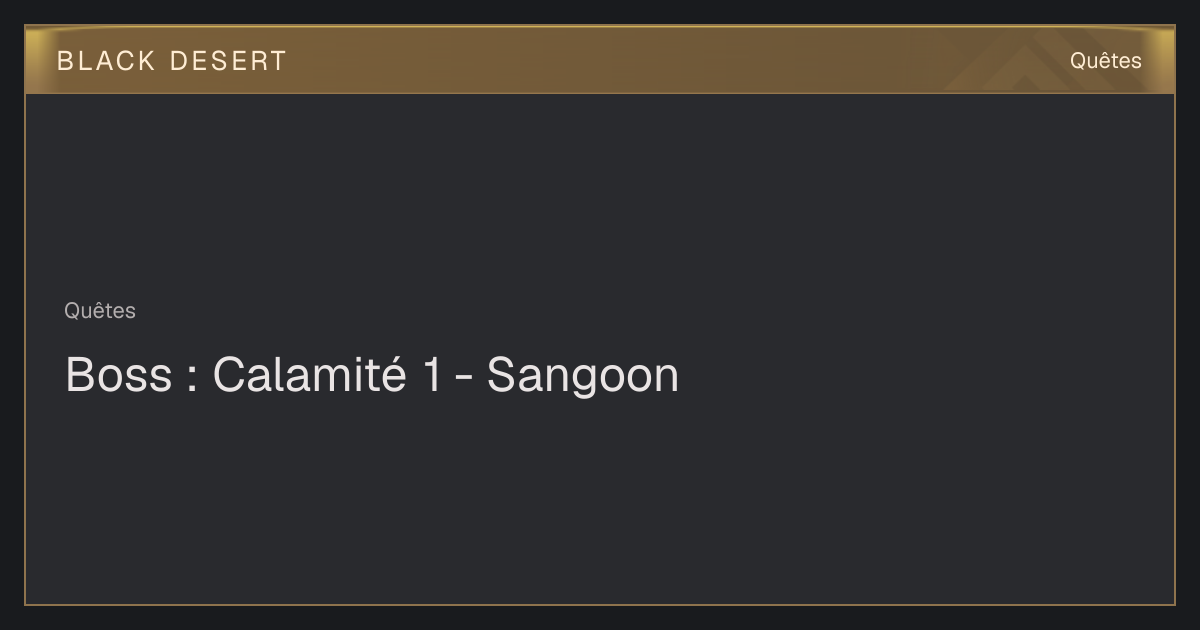Viewport: 1200px width, 630px height.
Task: Open the Quêtes link in the header
Action: pos(1105,61)
